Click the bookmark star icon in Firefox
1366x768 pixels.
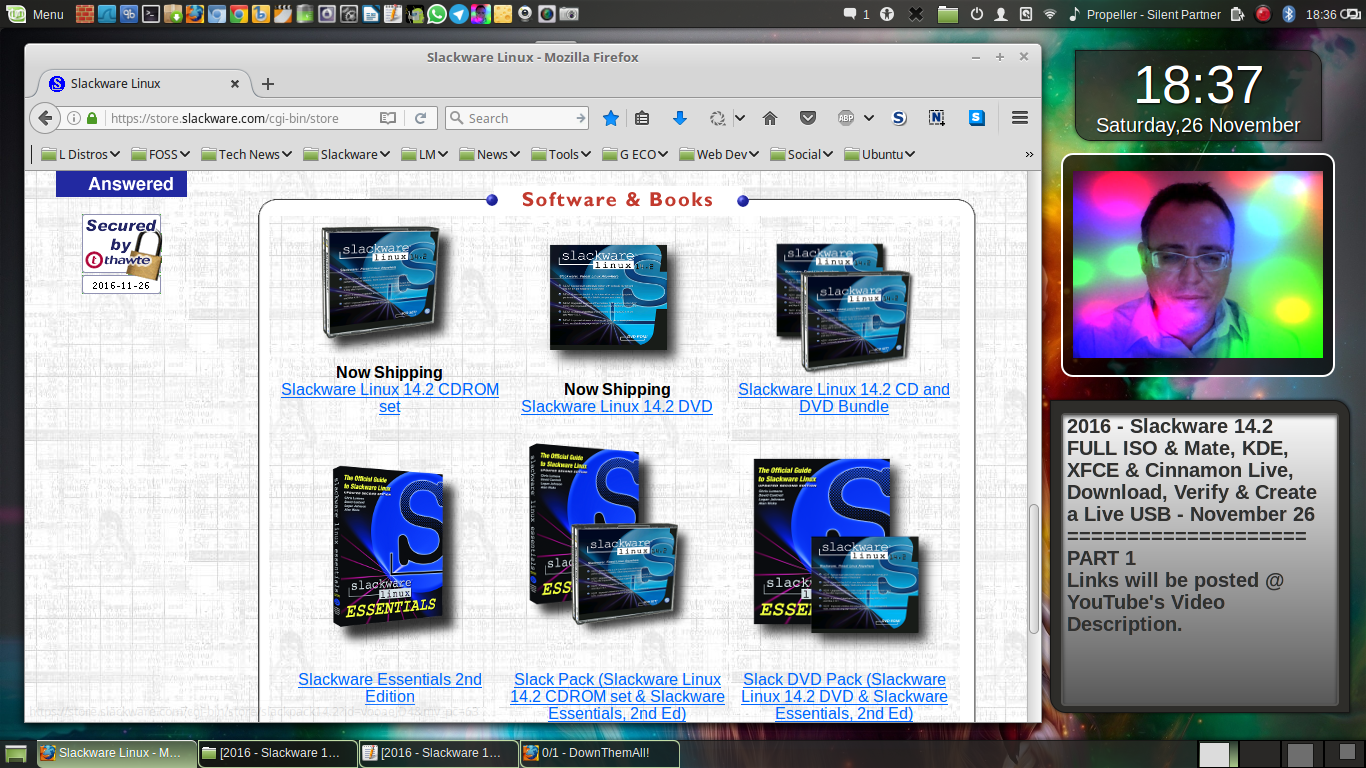click(x=611, y=118)
